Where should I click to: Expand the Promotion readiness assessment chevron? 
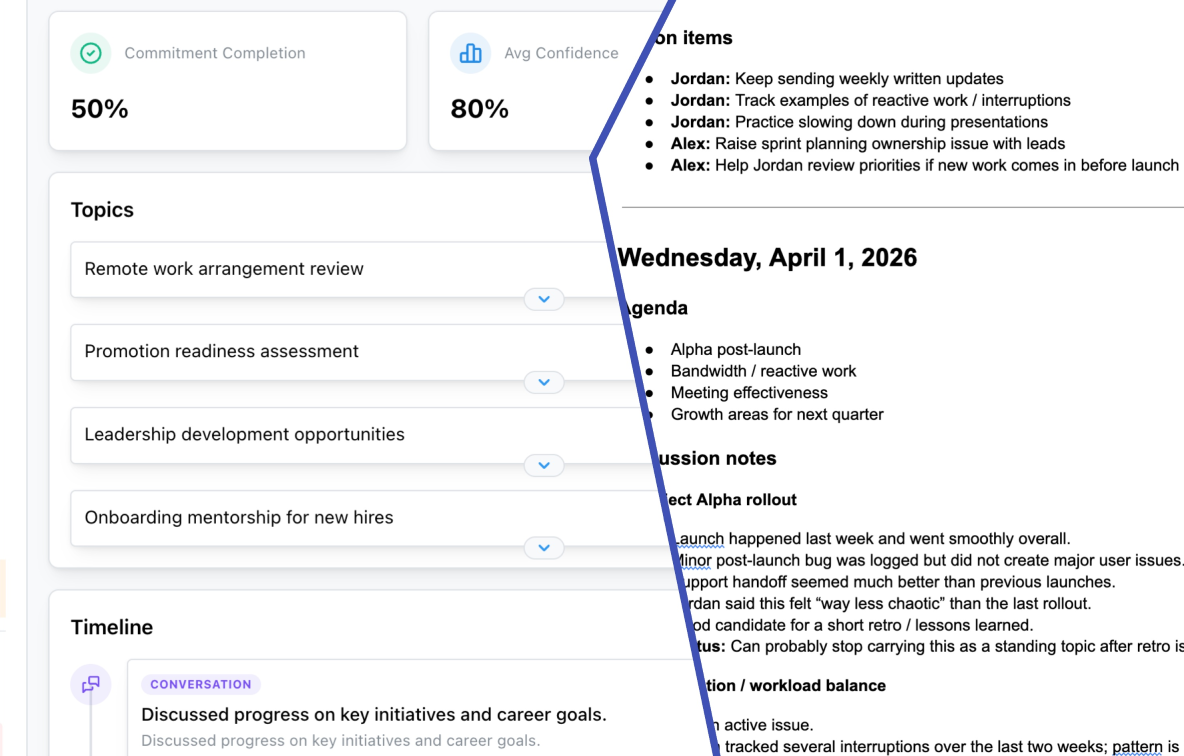click(x=544, y=382)
